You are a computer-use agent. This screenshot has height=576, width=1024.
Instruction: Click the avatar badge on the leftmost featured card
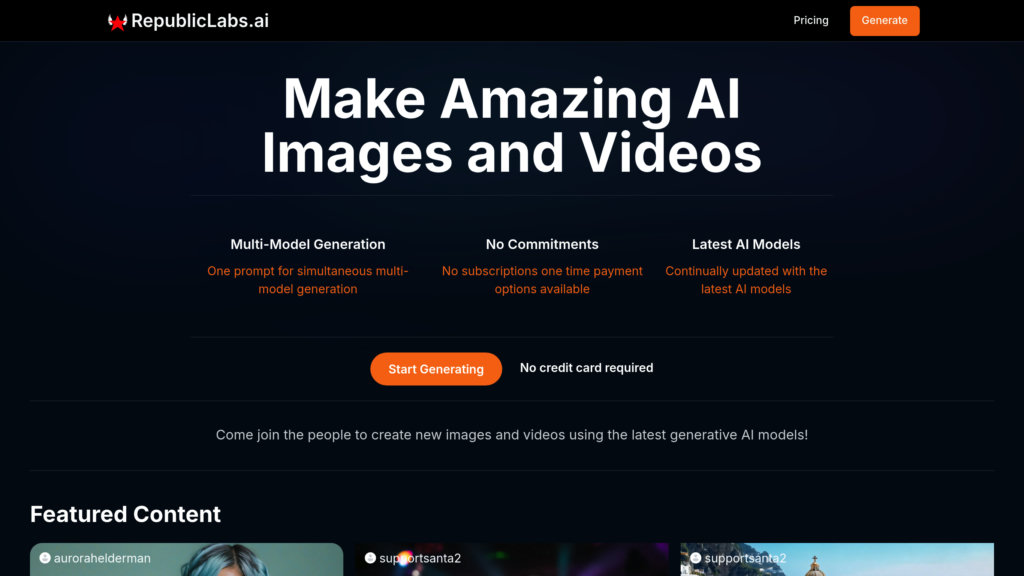tap(47, 559)
